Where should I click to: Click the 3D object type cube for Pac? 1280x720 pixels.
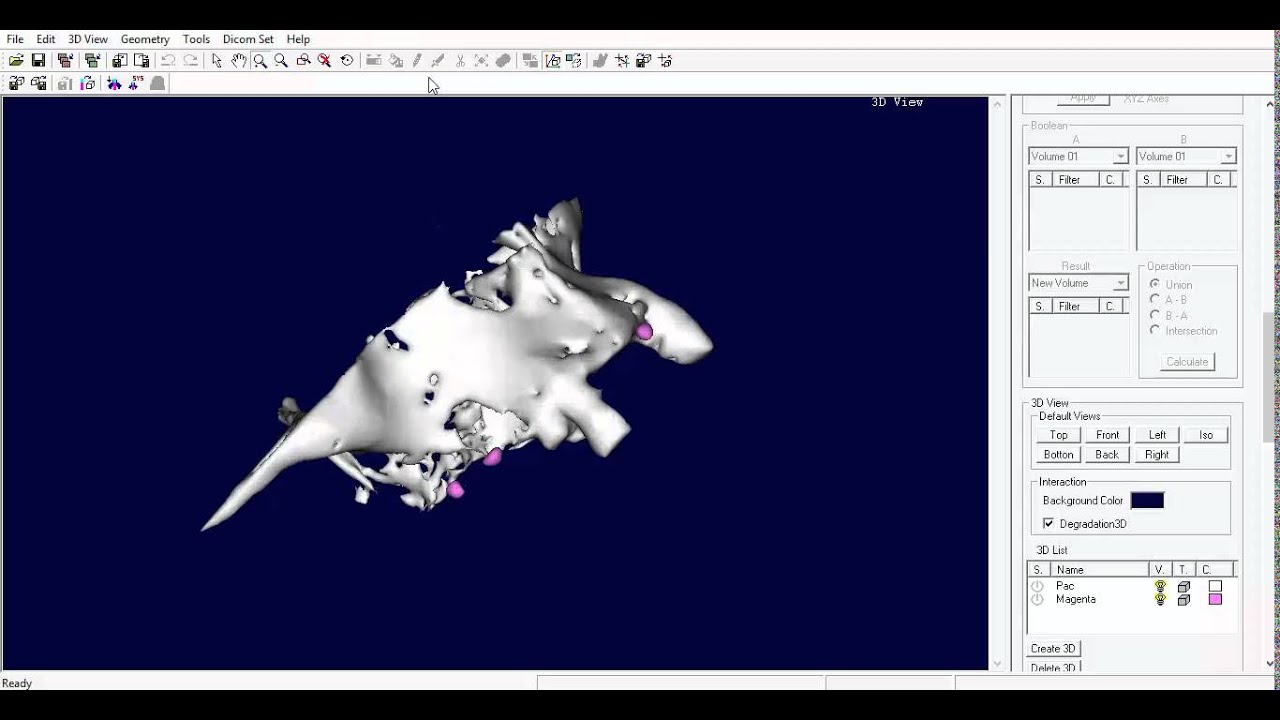coord(1184,587)
